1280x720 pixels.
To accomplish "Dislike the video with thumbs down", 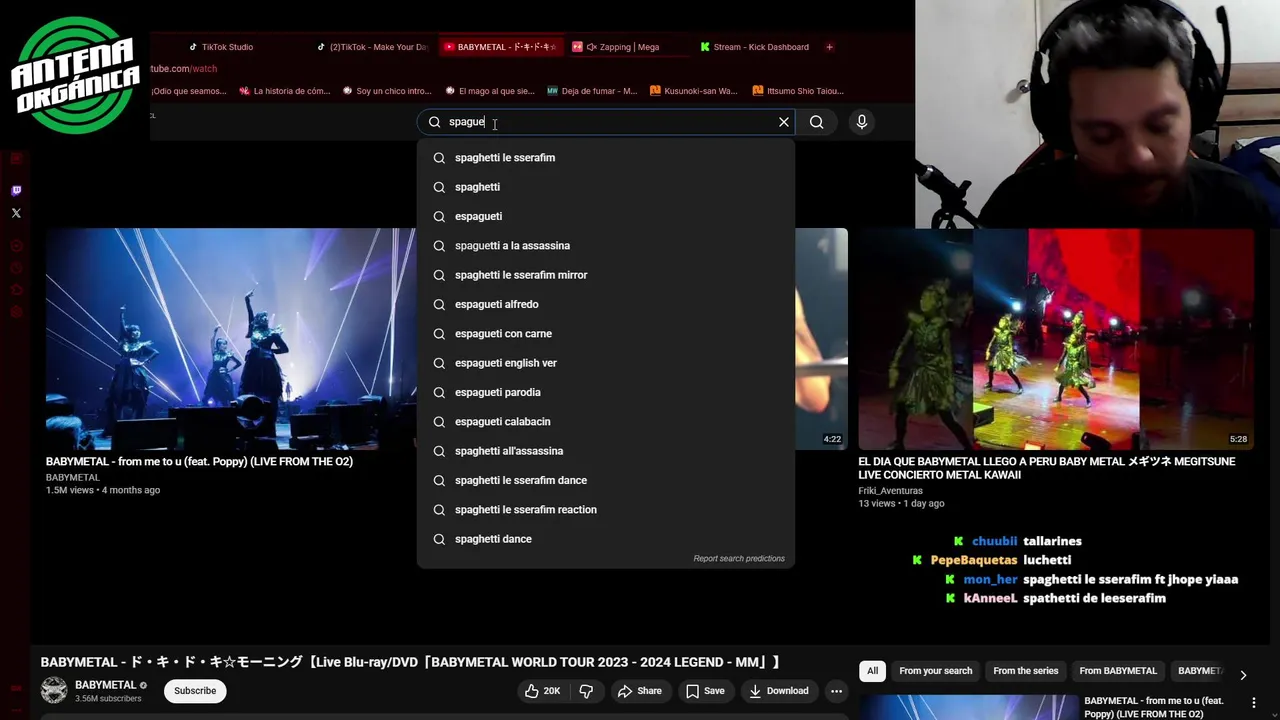I will tap(586, 691).
